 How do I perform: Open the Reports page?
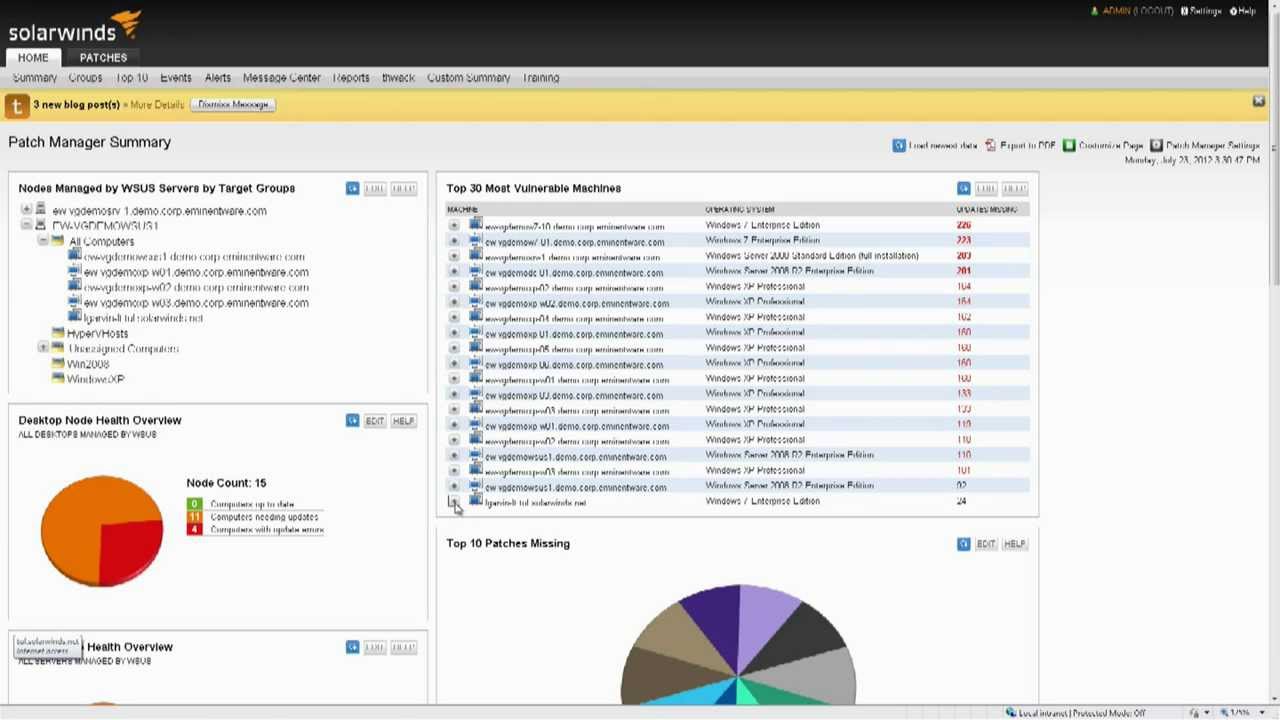coord(350,78)
